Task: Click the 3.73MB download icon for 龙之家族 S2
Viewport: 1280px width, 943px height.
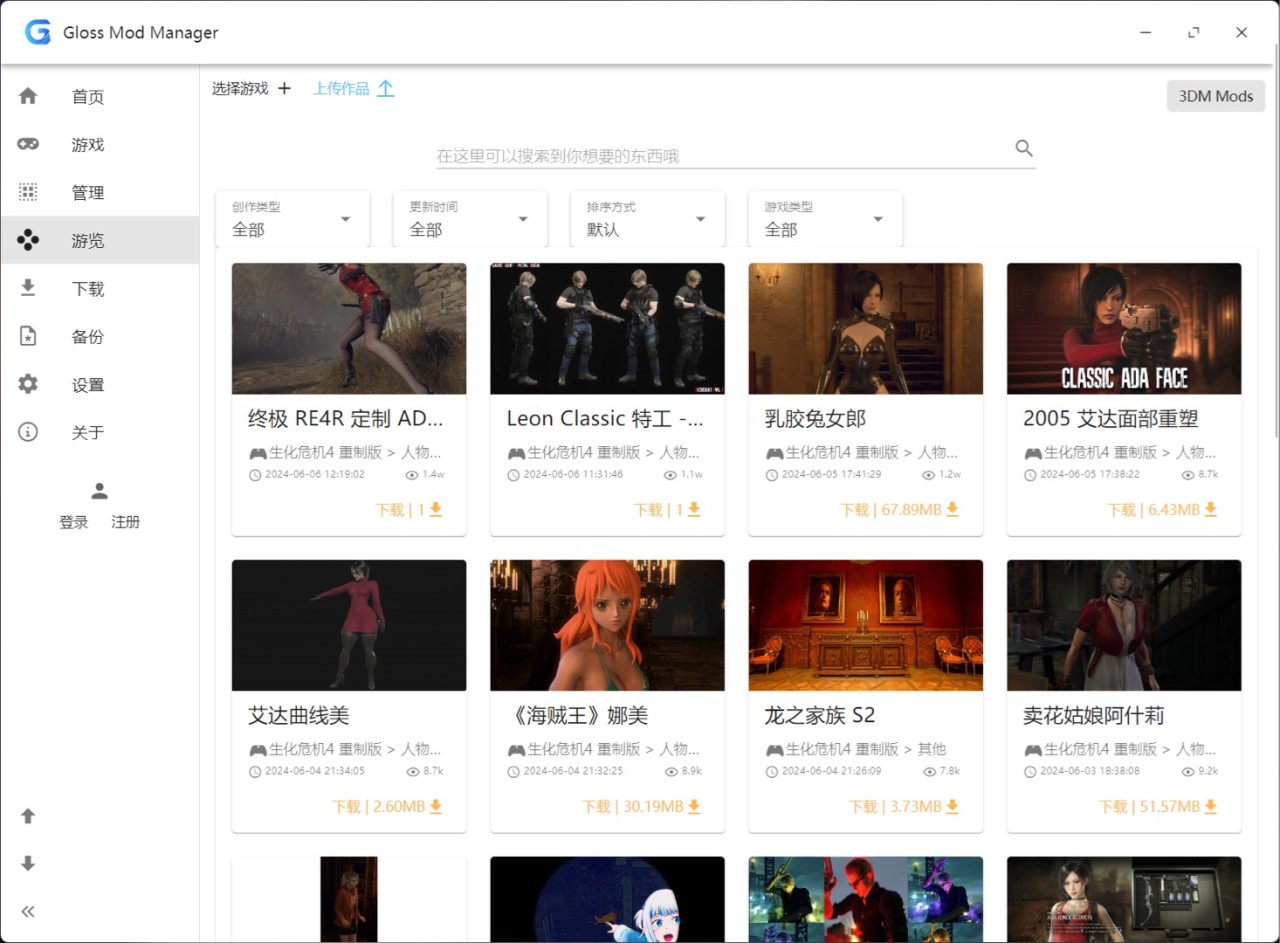Action: coord(952,806)
